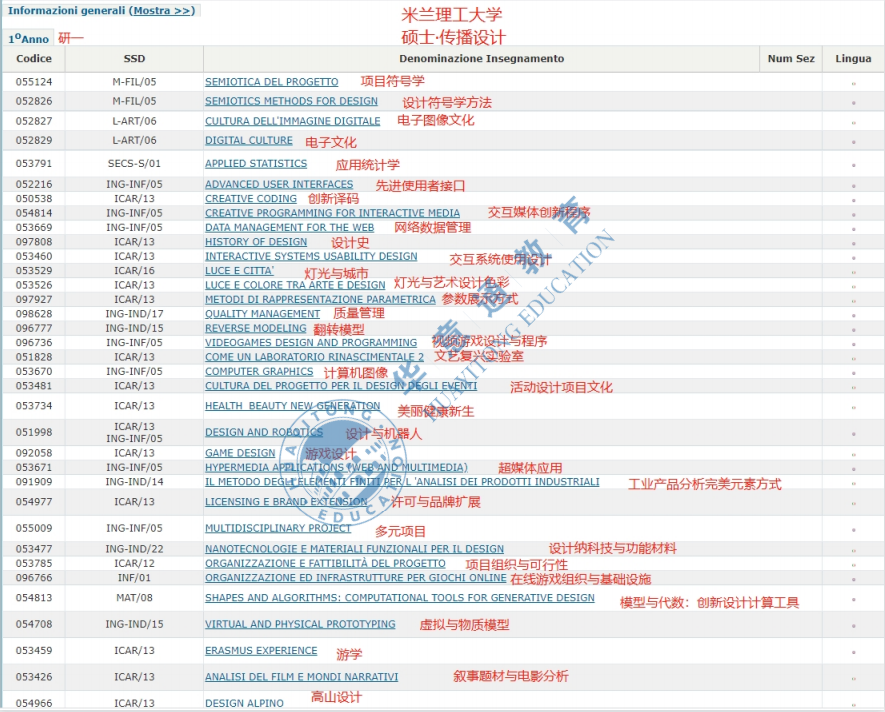Screen dimensions: 885x712
Task: Open INTERACTIVE SYSTEMS USABILITY DESIGN link
Action: coord(311,256)
